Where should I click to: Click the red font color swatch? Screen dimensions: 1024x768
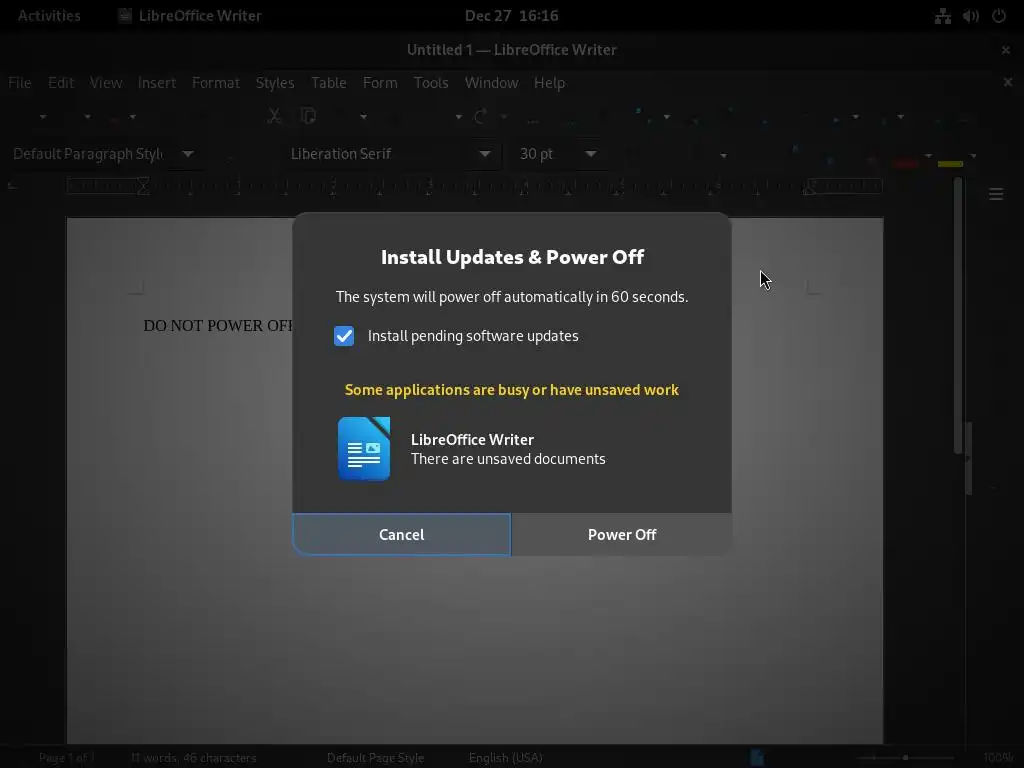click(906, 163)
